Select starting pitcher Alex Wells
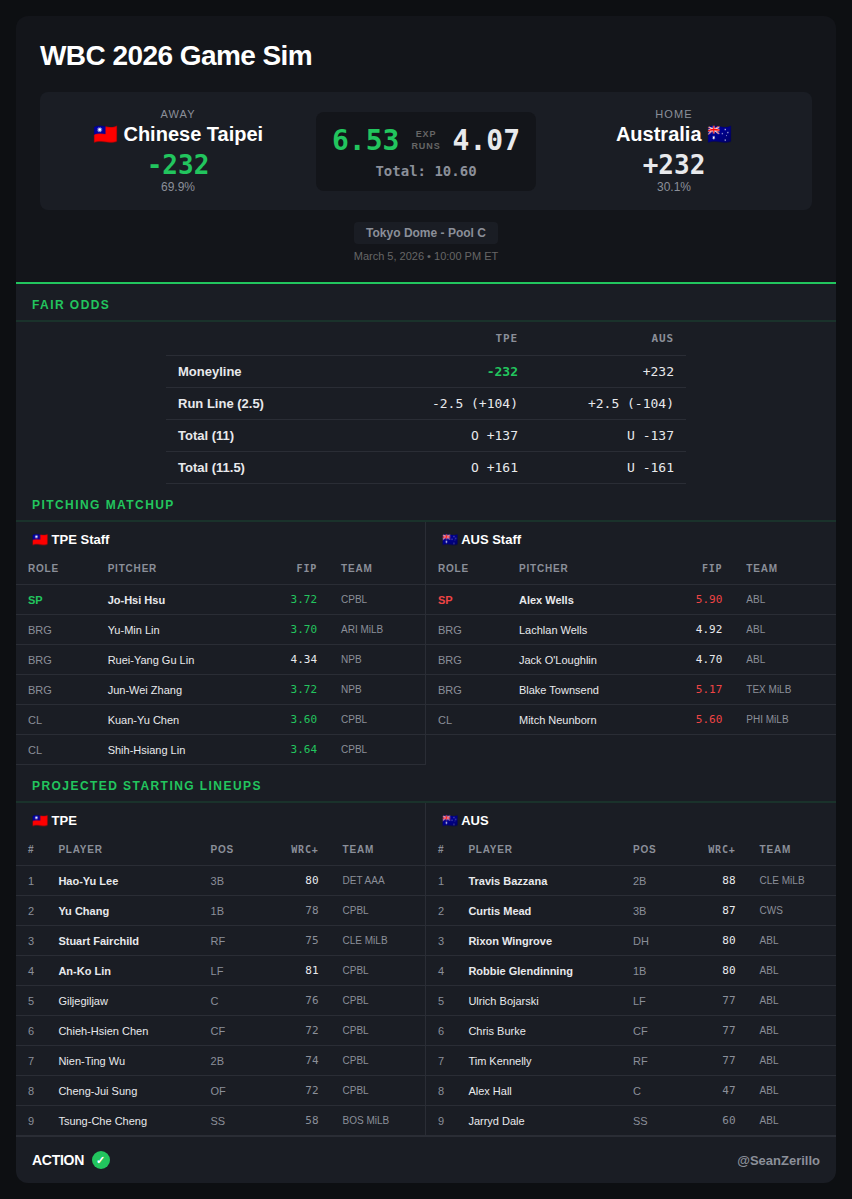 [546, 600]
